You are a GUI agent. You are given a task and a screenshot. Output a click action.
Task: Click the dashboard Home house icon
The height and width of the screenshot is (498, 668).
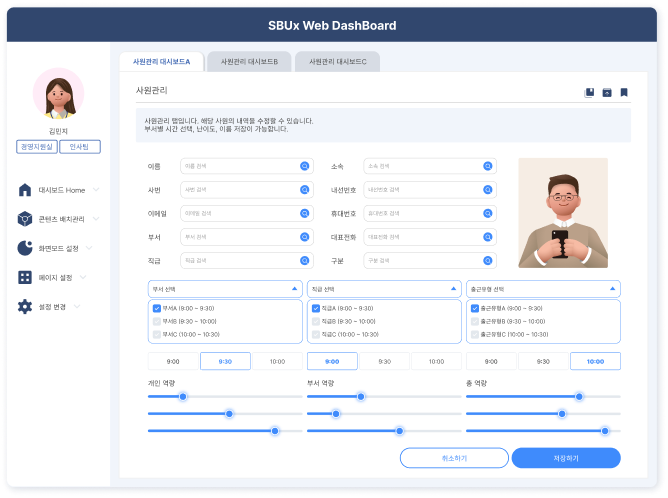click(25, 190)
